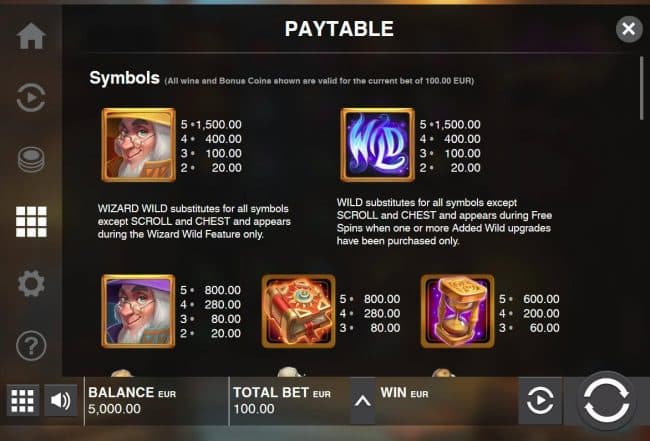Go to the home screen via the sidebar icon
This screenshot has width=650, height=441.
point(31,36)
